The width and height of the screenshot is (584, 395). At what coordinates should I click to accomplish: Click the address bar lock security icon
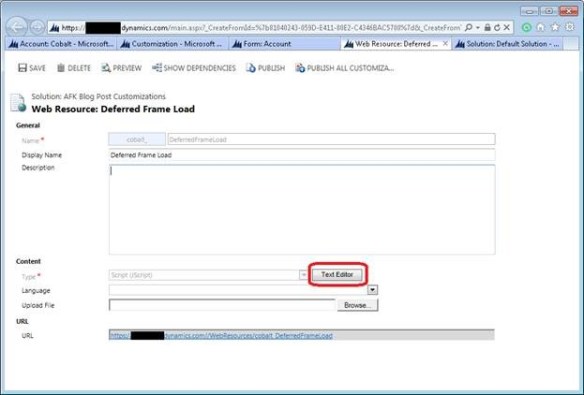coord(487,27)
